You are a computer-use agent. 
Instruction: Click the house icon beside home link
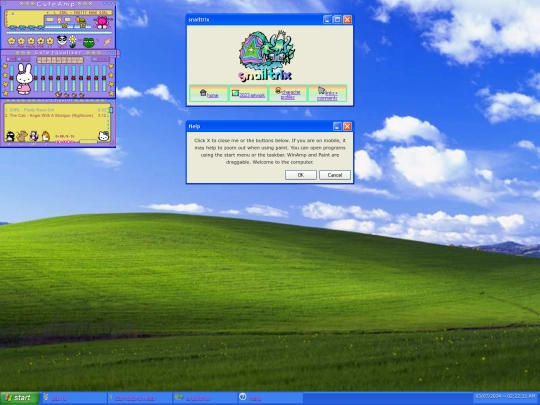[x=203, y=92]
